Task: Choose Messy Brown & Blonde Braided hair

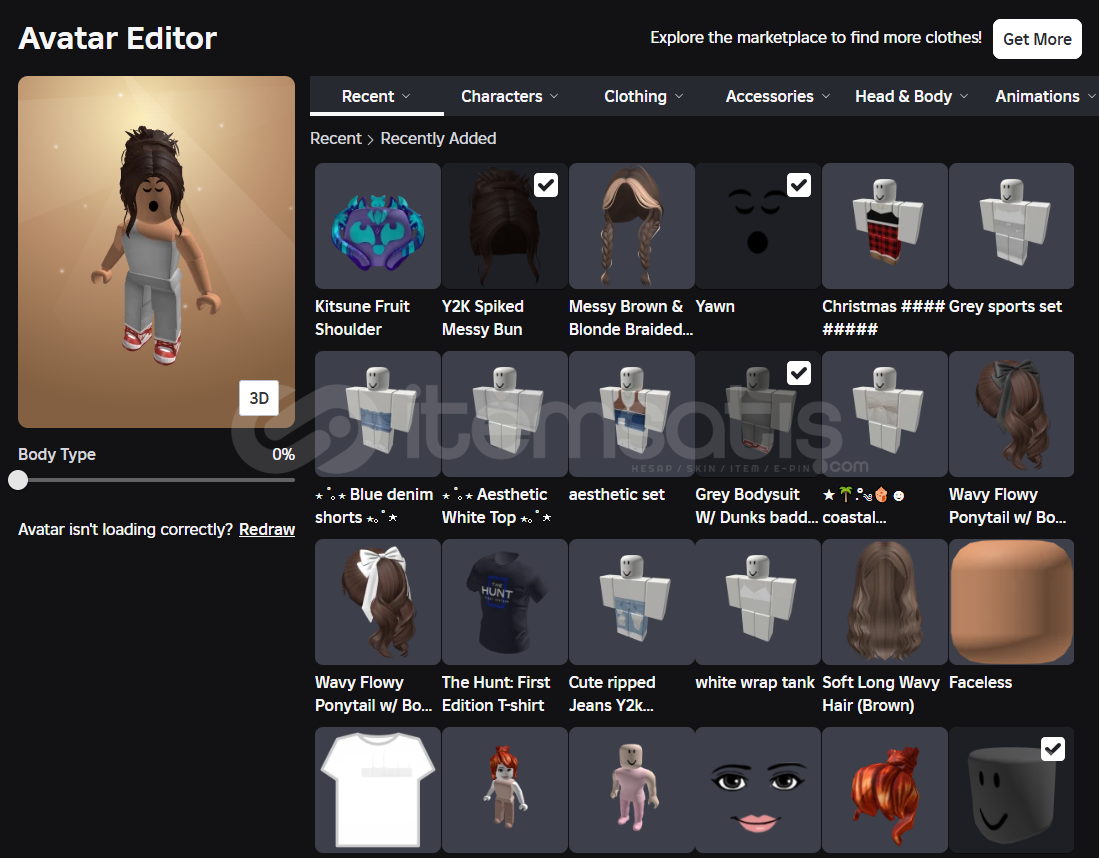Action: coord(631,227)
